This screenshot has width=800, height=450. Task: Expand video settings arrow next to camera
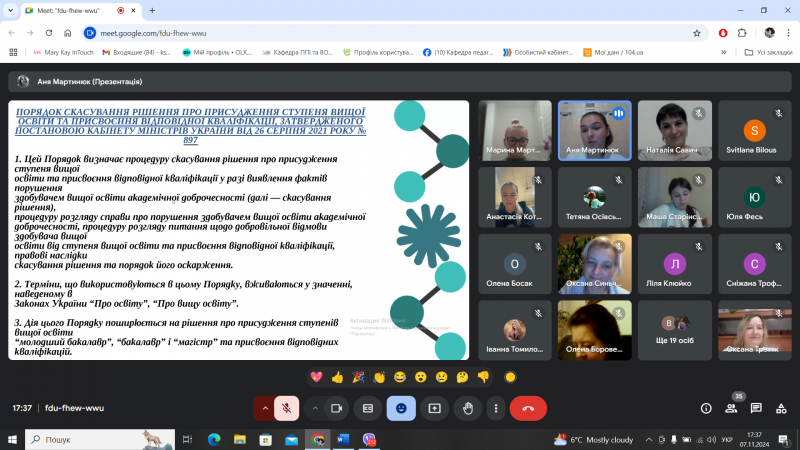314,408
